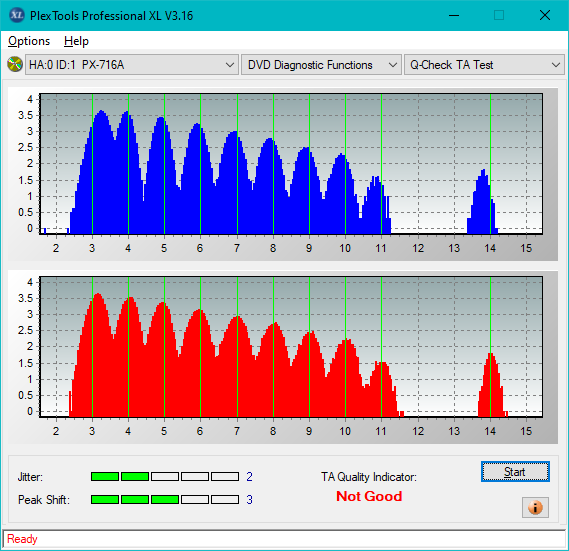Click the orange info icon button
This screenshot has height=551, width=569.
535,507
